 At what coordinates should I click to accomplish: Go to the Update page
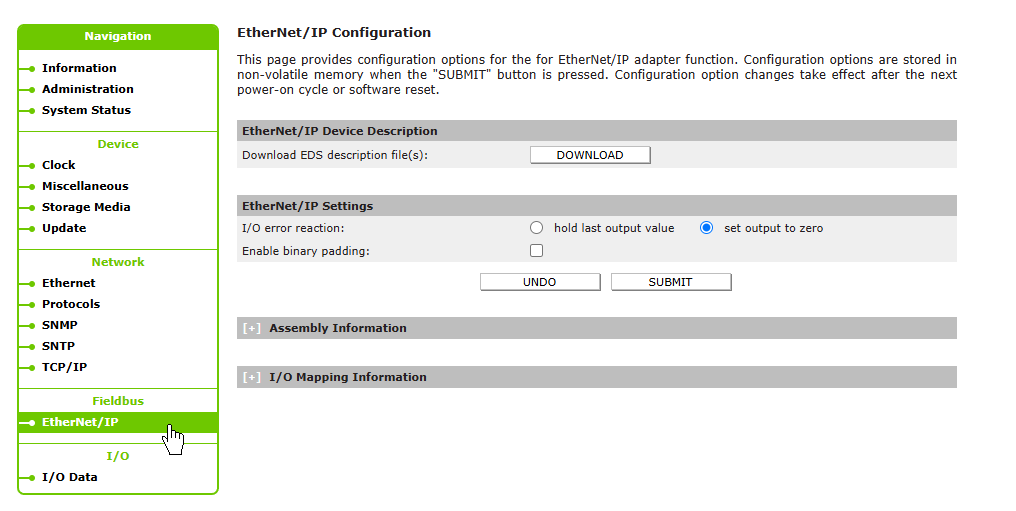click(x=64, y=228)
